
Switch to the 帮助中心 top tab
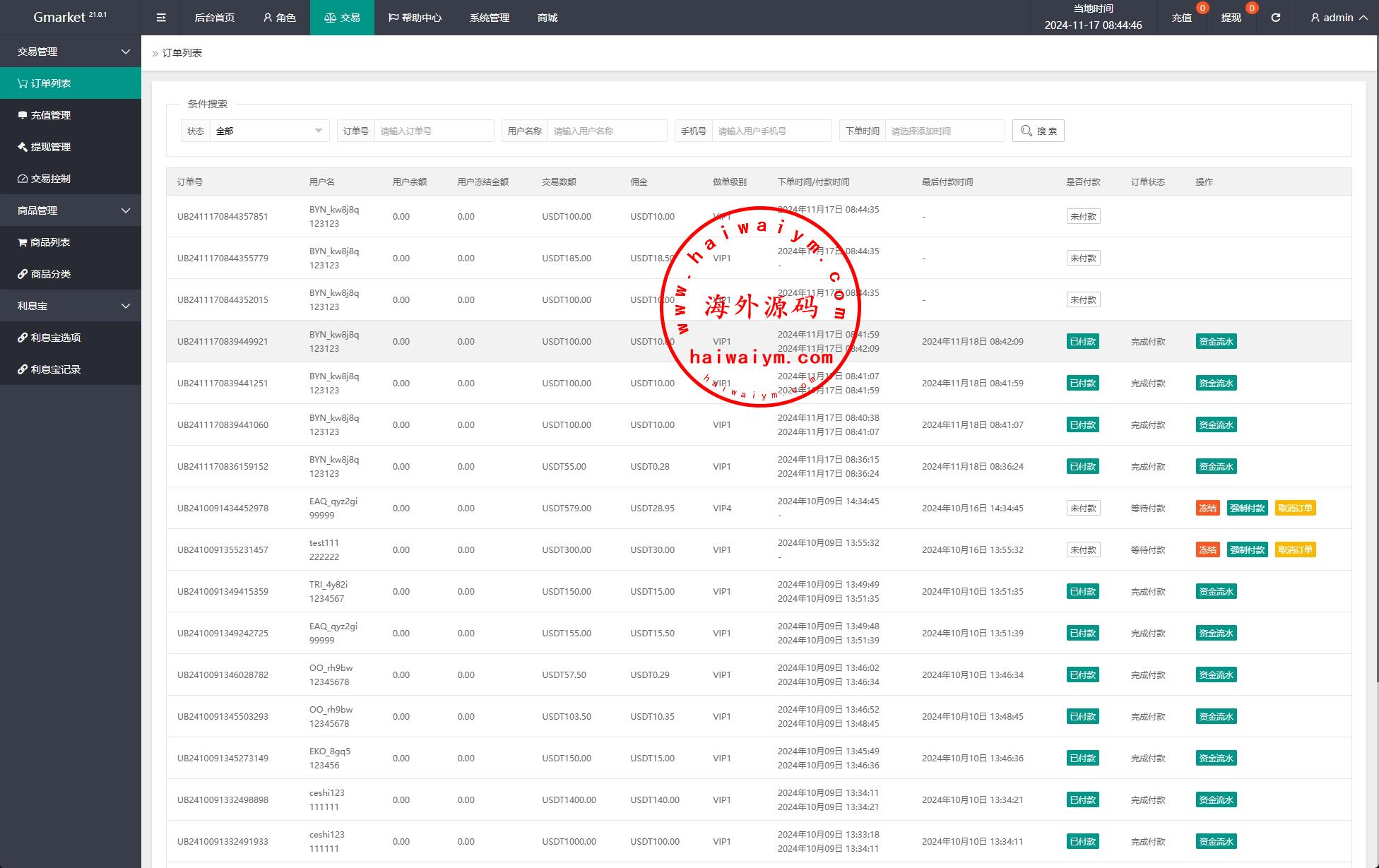coord(415,18)
